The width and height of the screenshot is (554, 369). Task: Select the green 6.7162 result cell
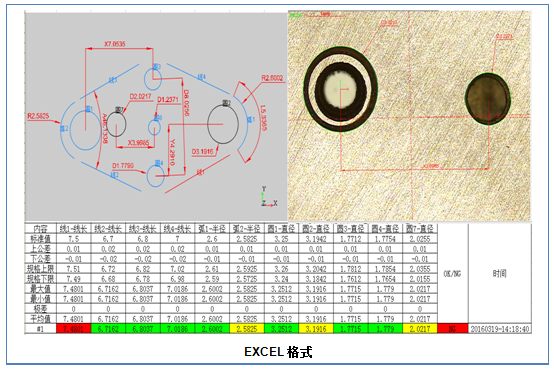coord(108,329)
